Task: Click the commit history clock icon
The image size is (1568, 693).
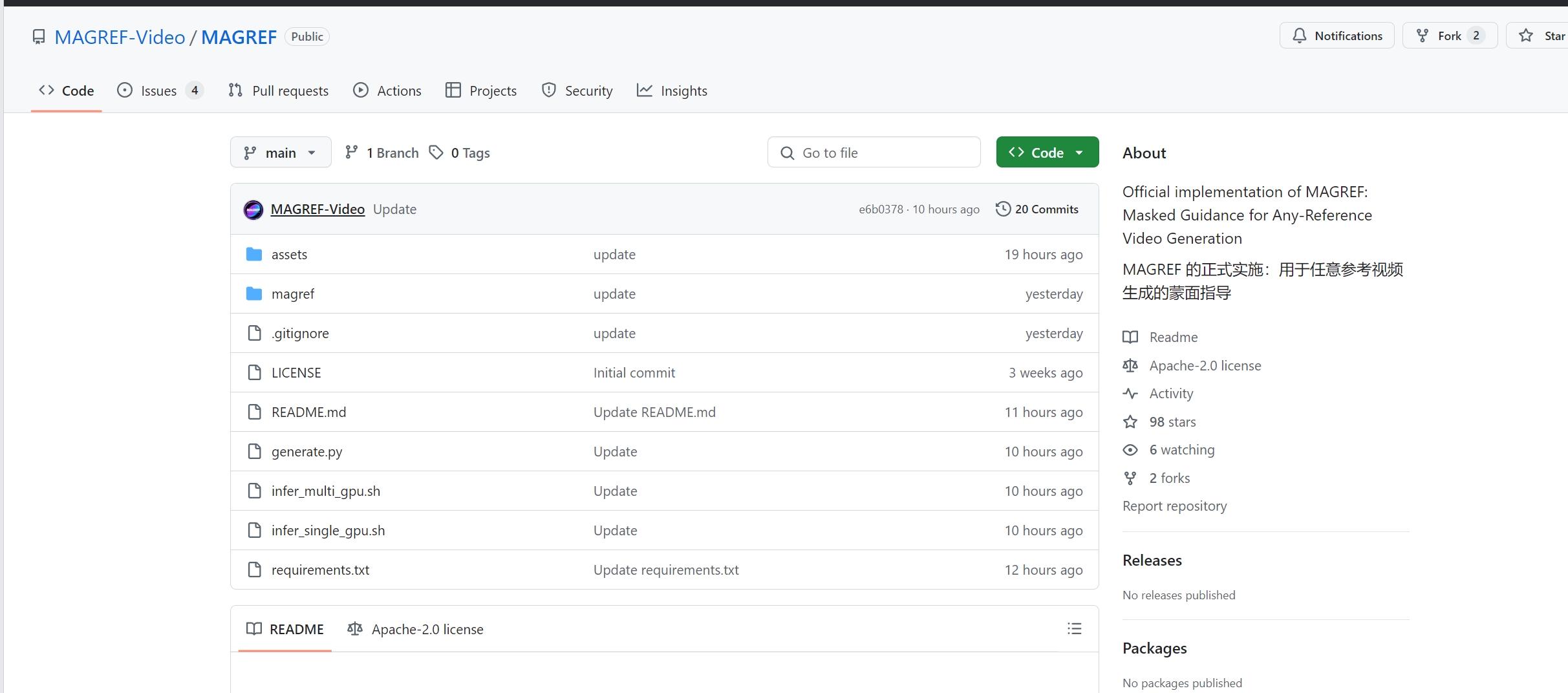Action: pos(1003,209)
